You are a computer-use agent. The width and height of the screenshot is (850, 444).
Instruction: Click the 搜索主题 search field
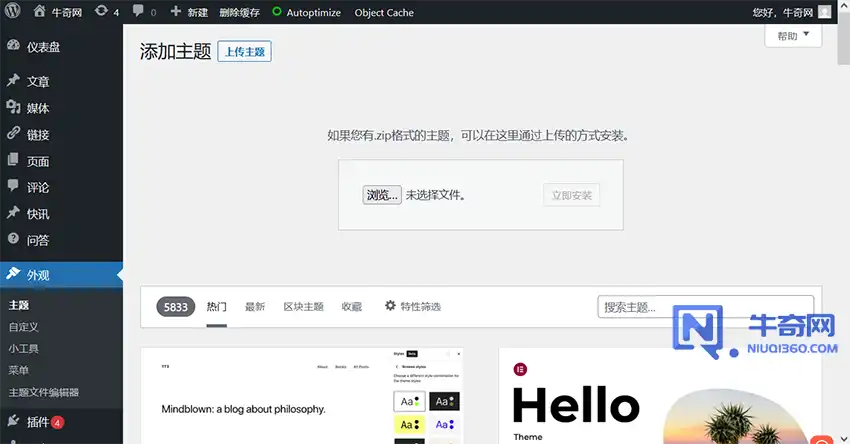(x=705, y=307)
